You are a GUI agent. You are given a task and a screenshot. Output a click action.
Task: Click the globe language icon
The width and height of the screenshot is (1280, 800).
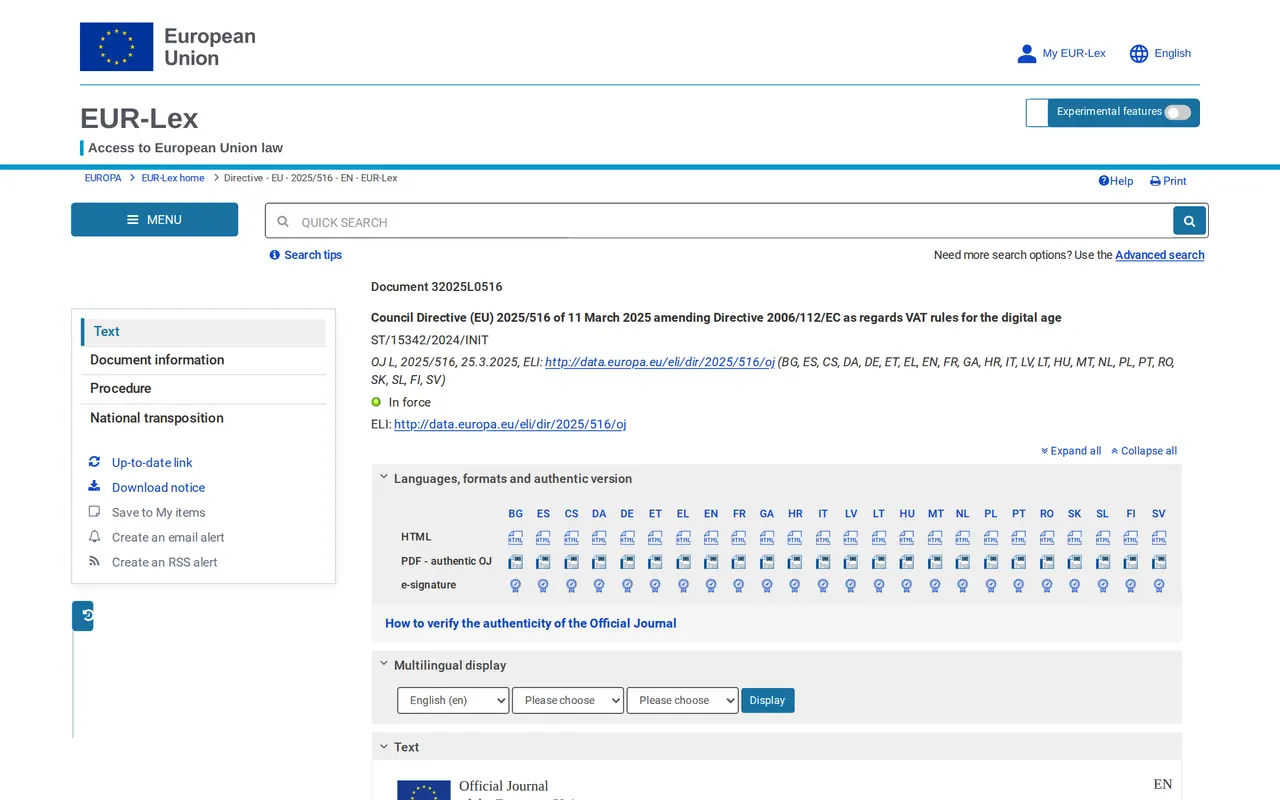pyautogui.click(x=1139, y=54)
